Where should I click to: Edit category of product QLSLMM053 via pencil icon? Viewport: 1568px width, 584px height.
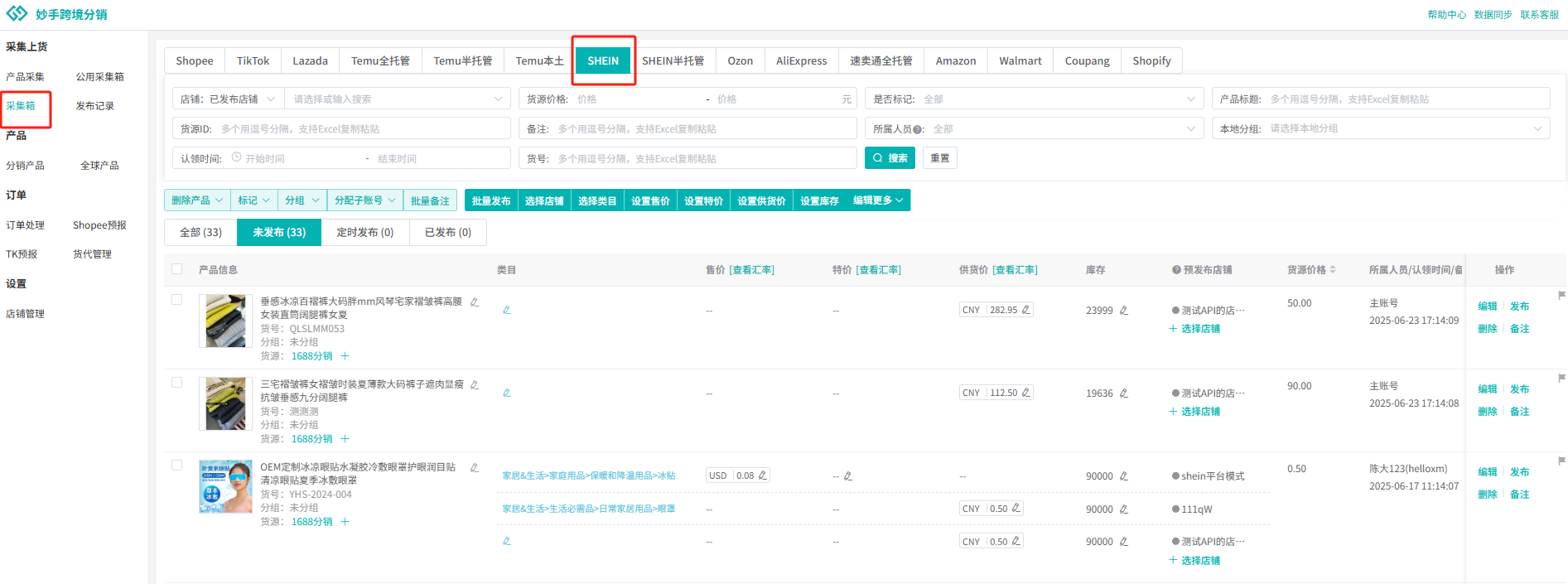click(507, 310)
